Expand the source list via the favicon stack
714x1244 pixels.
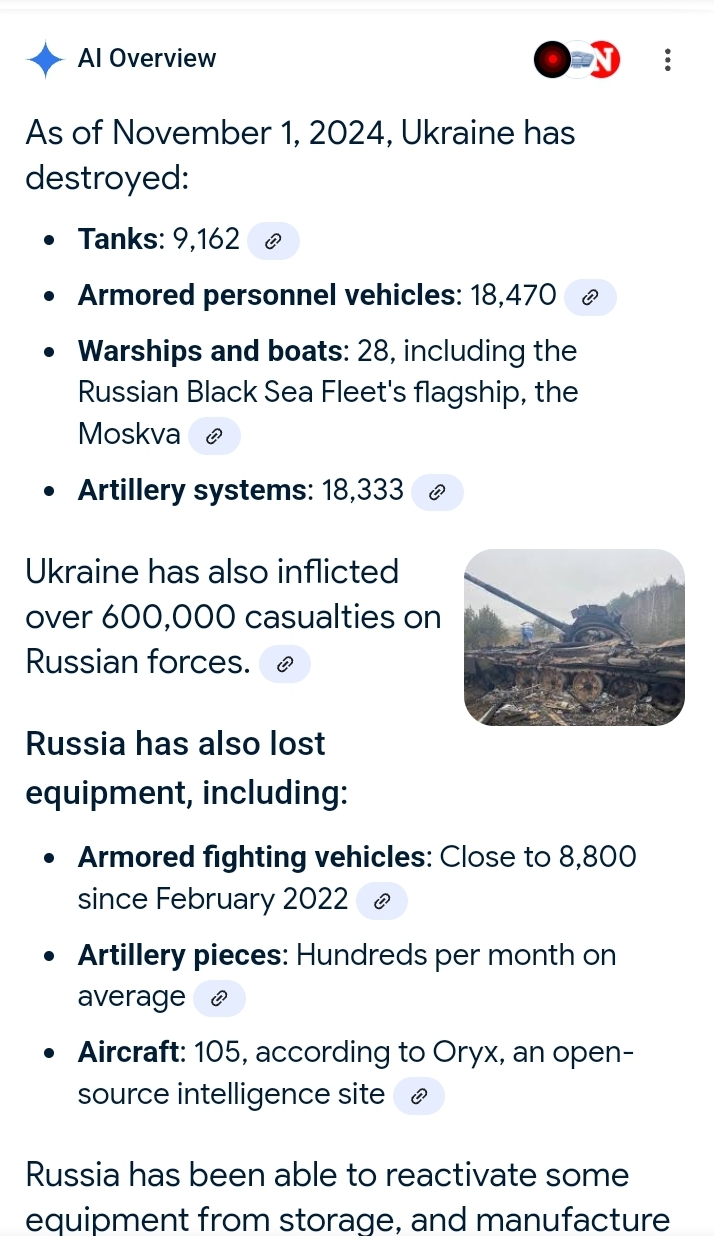(577, 59)
